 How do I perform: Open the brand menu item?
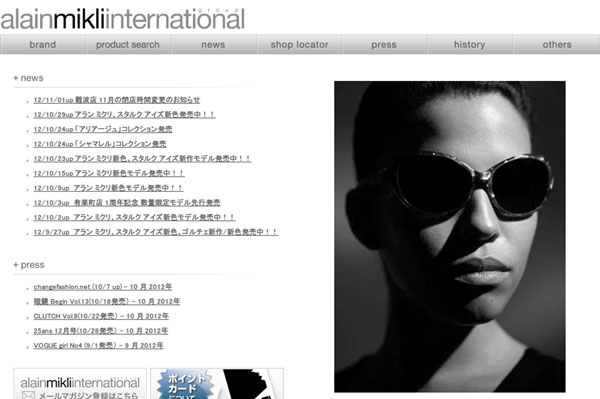tap(42, 44)
